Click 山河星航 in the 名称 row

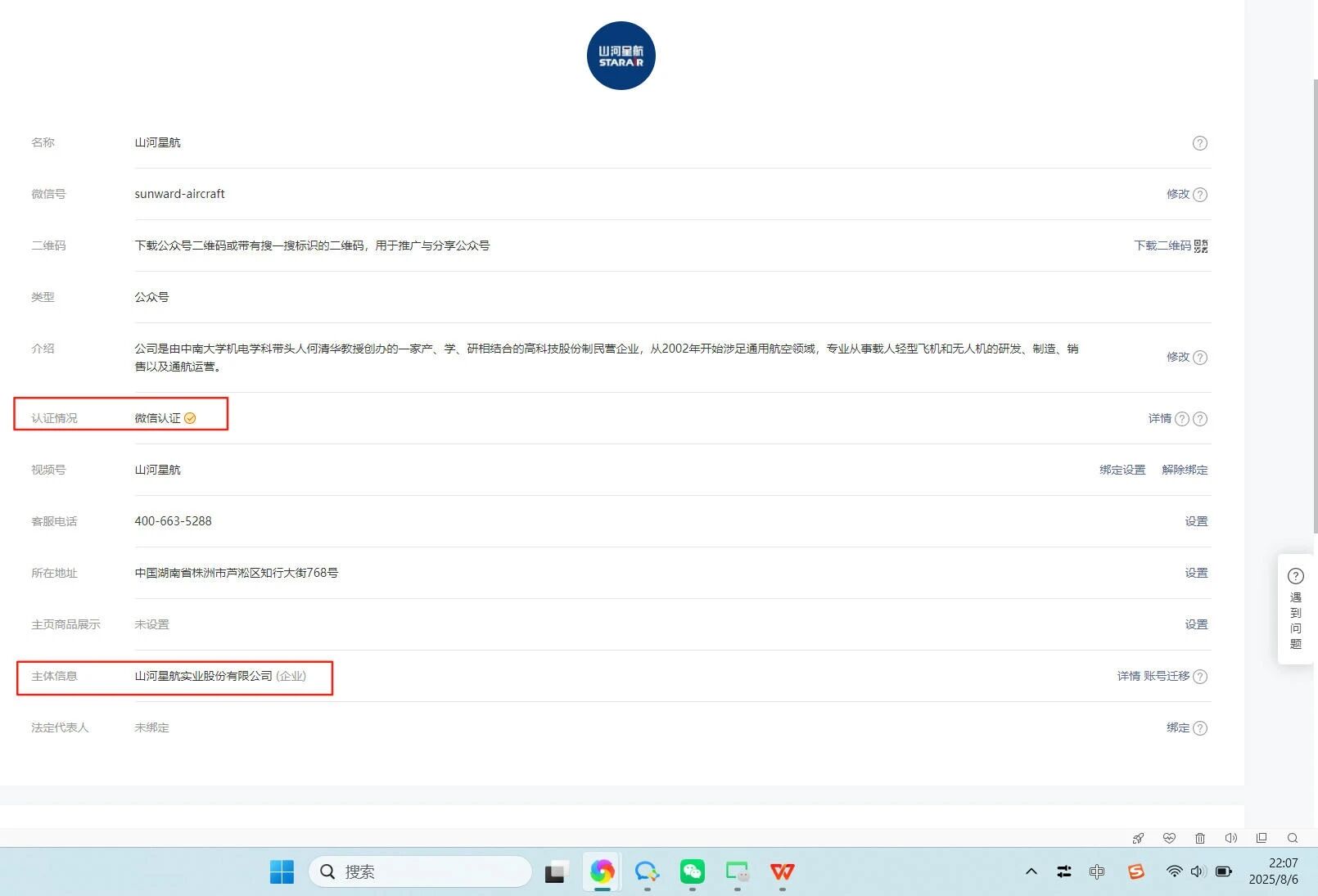point(157,142)
